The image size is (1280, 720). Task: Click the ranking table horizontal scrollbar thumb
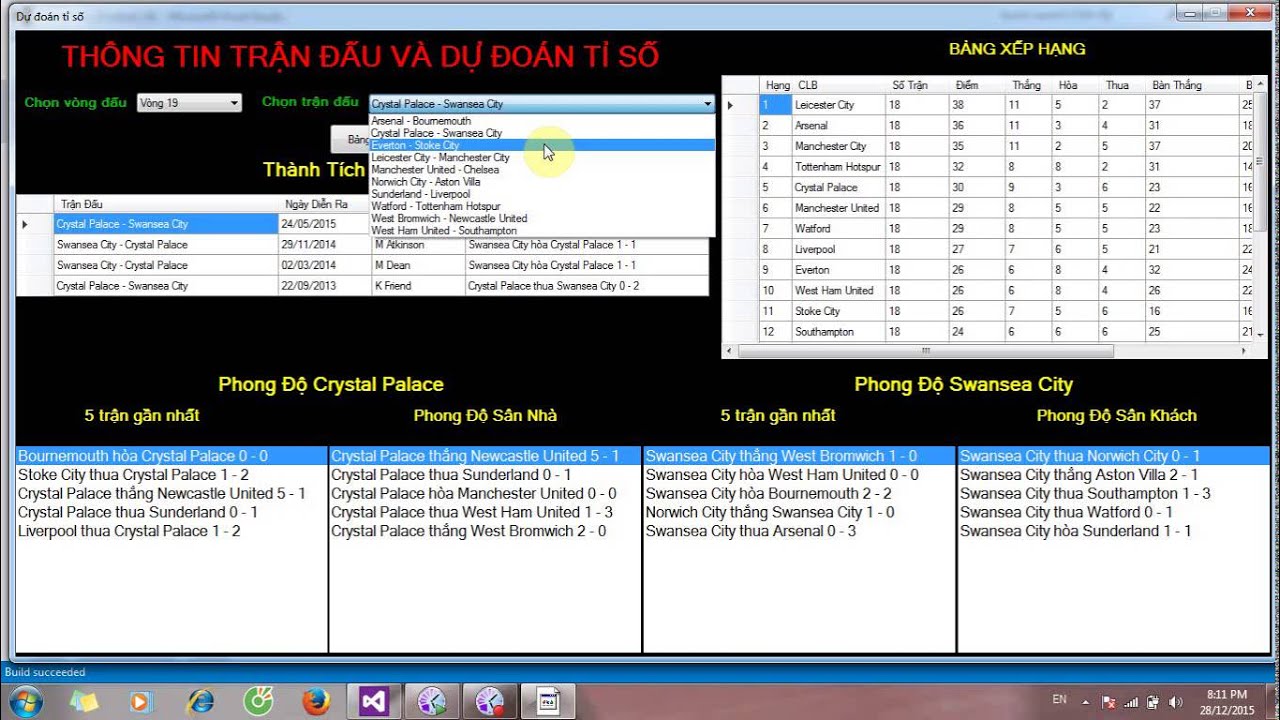925,351
